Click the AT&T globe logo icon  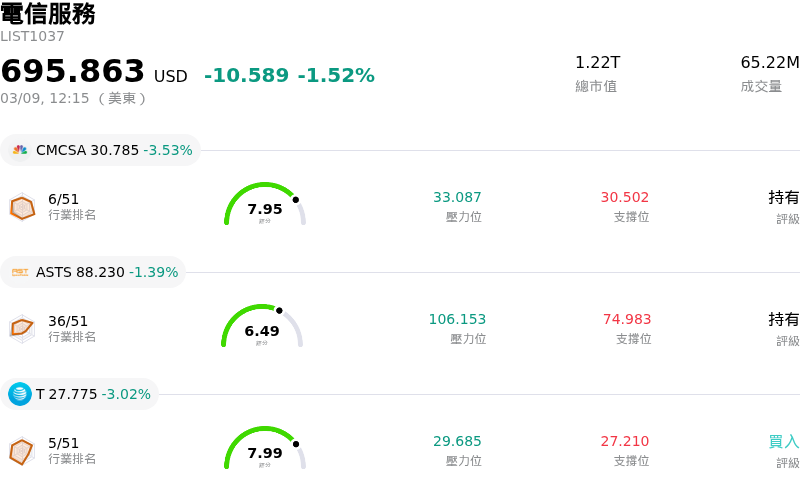click(20, 394)
